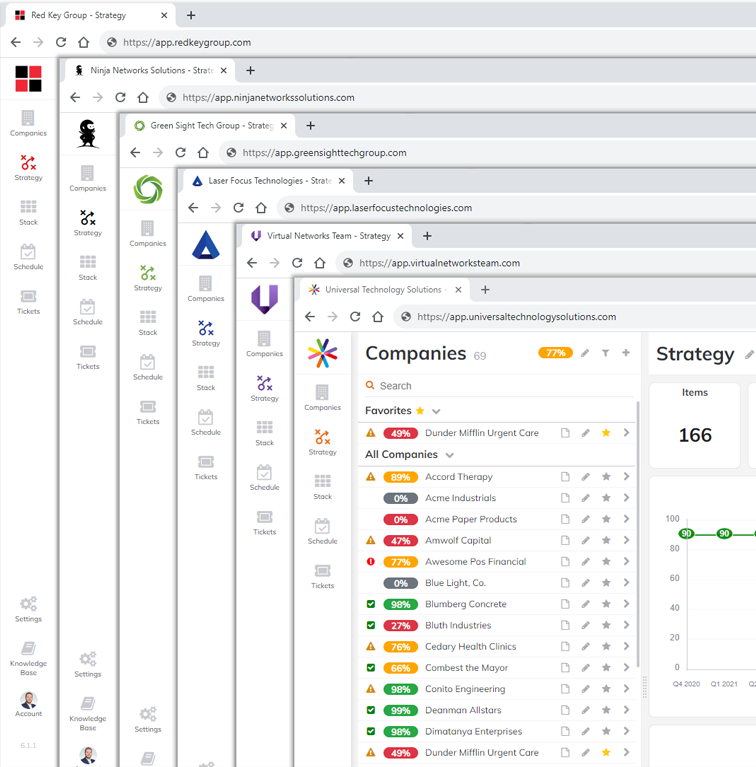The height and width of the screenshot is (767, 756).
Task: Go back in Laser Focus Technologies browser
Action: 193,207
